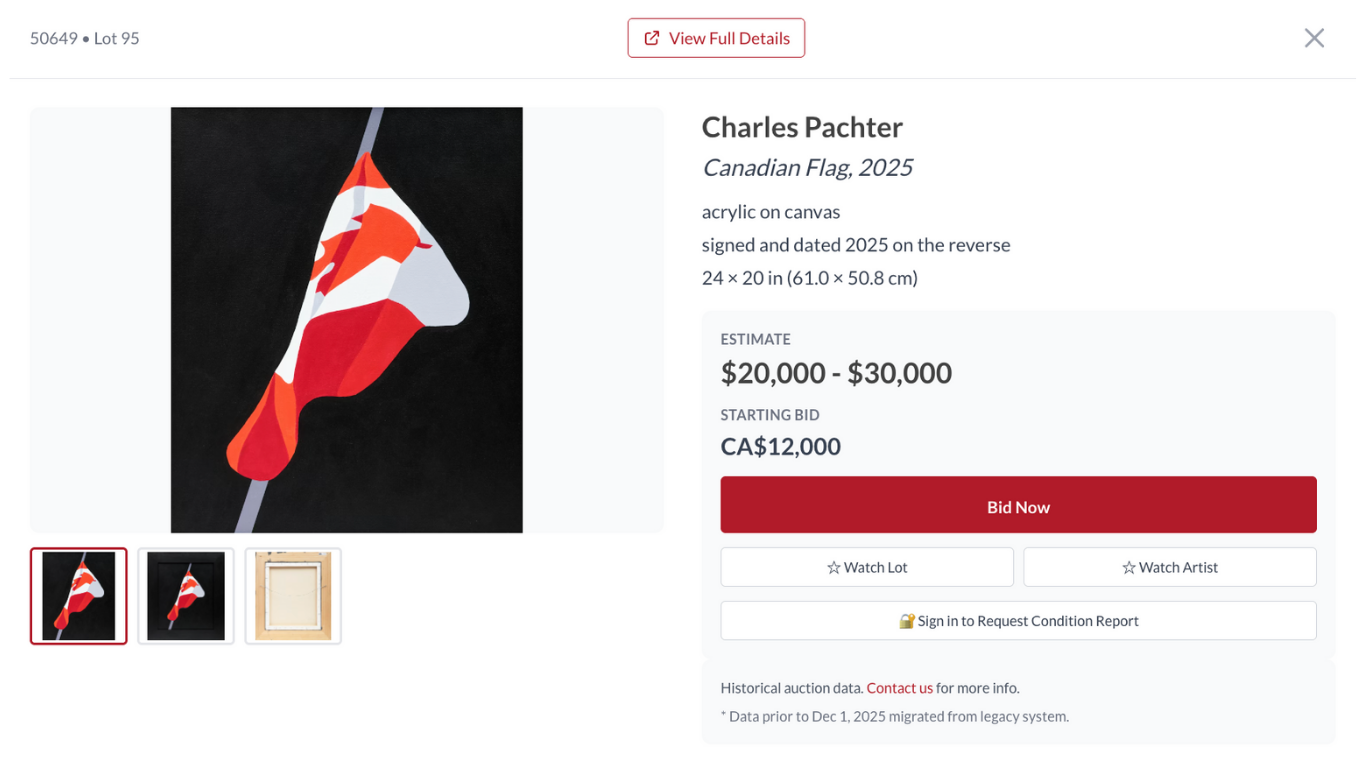The image size is (1366, 768).
Task: Toggle Watch Lot for this lot
Action: point(867,567)
